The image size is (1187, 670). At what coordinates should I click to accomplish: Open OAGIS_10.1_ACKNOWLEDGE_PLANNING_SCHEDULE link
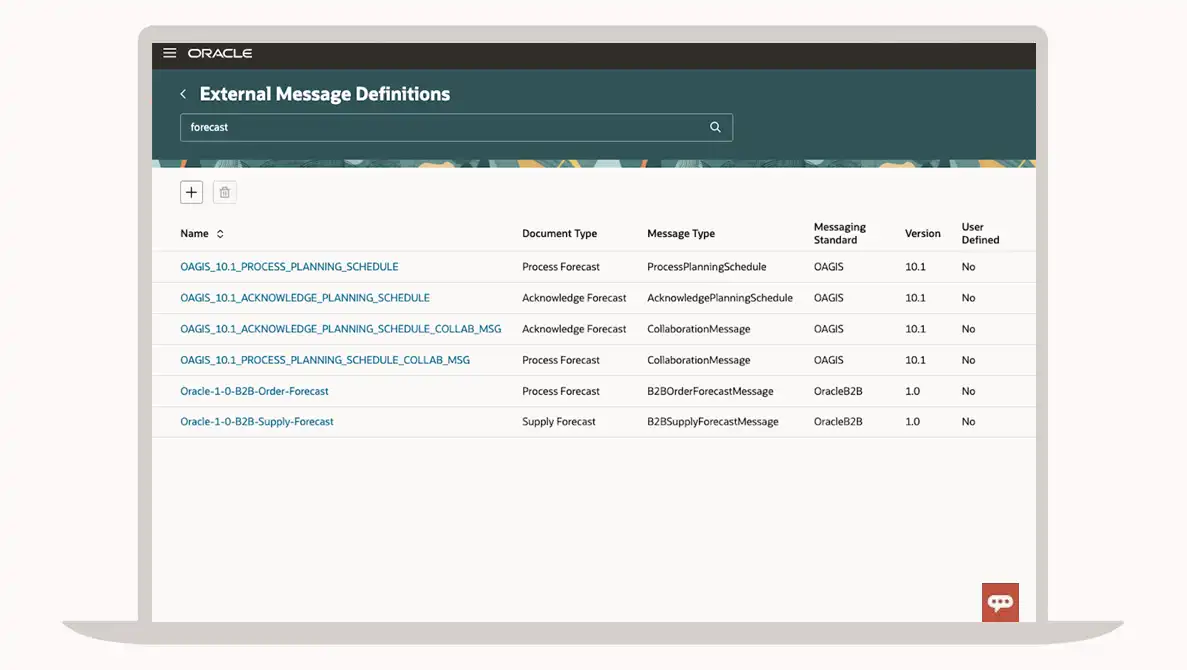pos(305,298)
